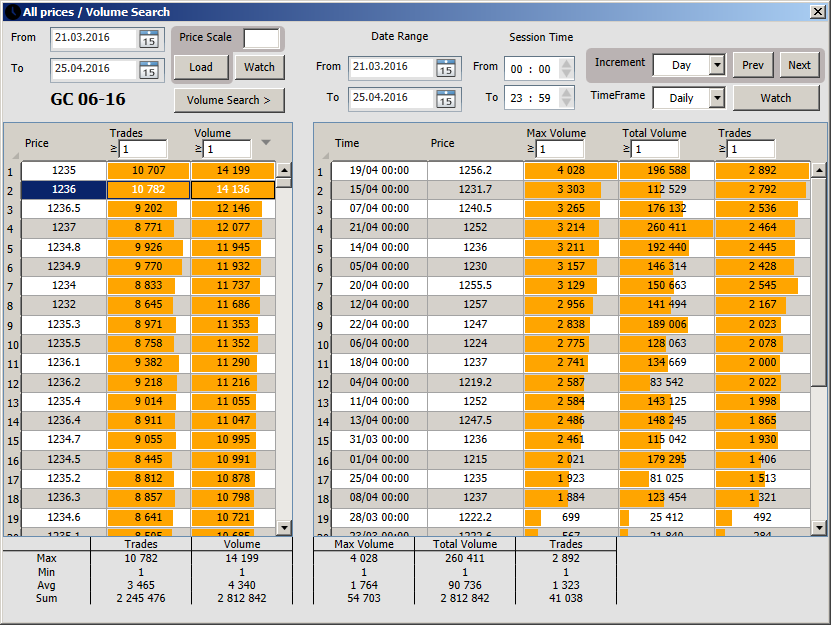Expand the Increment dropdown showing Day
This screenshot has height=625, width=831.
point(716,65)
